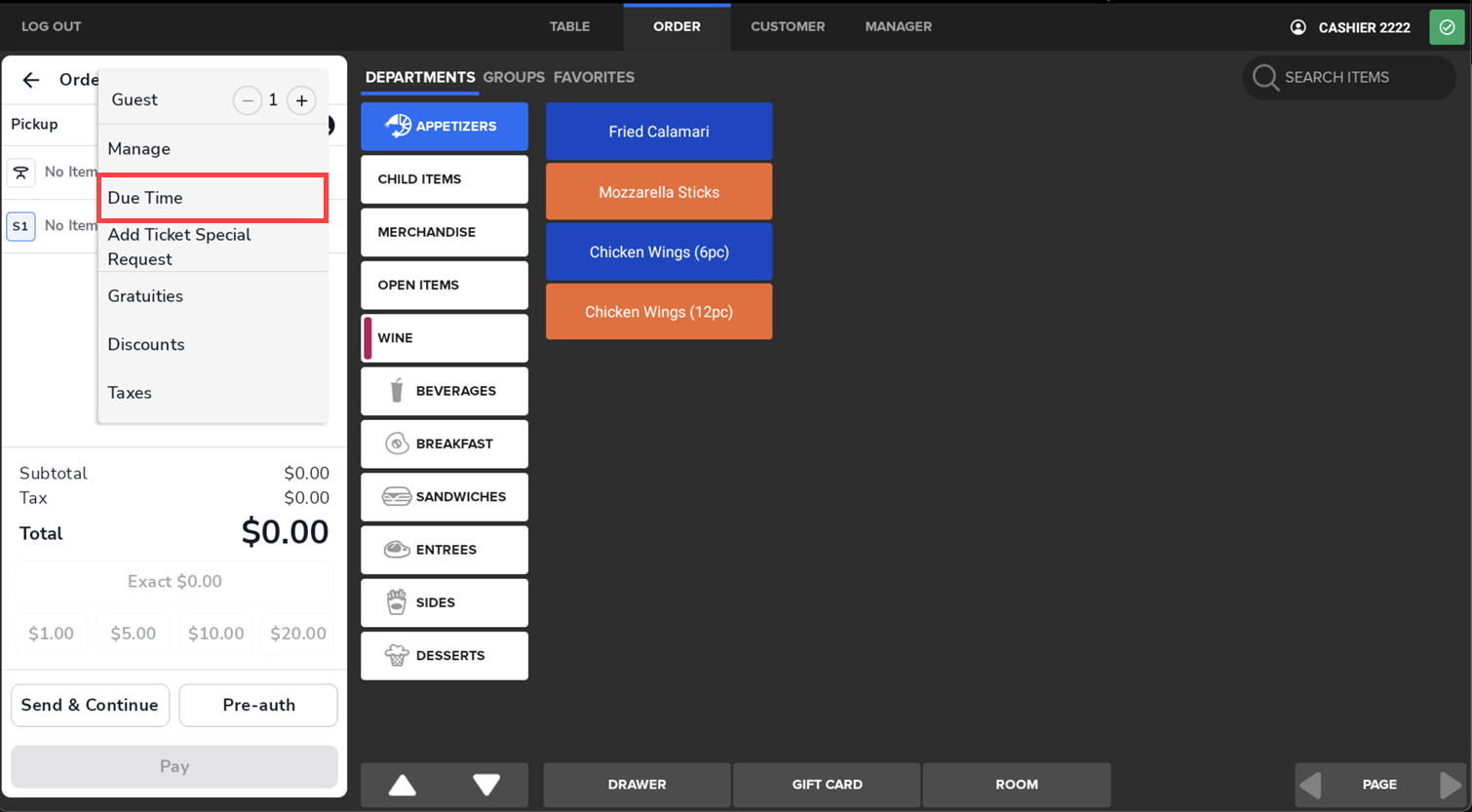Click the cashier profile icon
The width and height of the screenshot is (1472, 812).
1298,27
